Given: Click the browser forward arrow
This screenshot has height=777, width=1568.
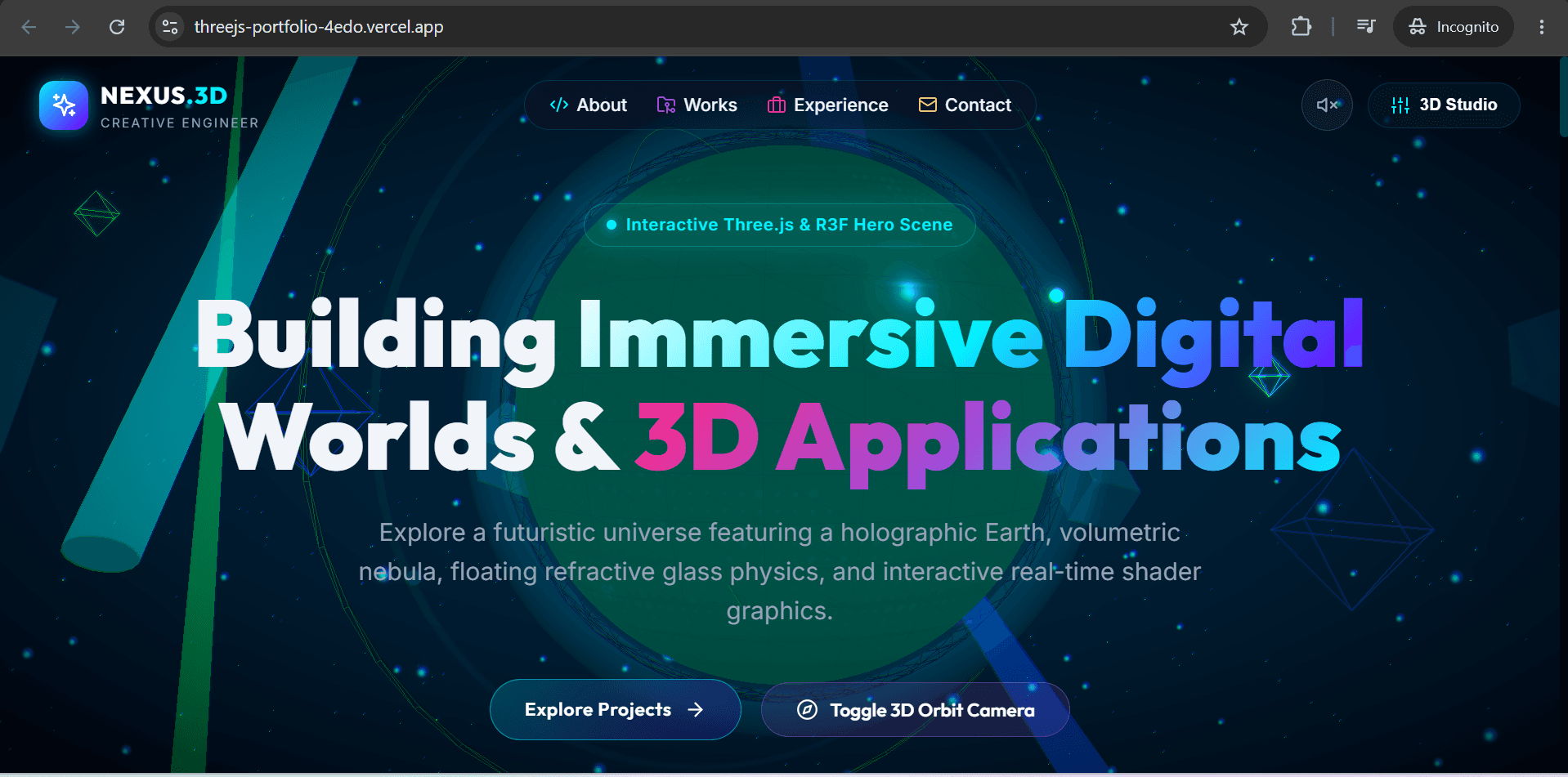Looking at the screenshot, I should [x=73, y=27].
